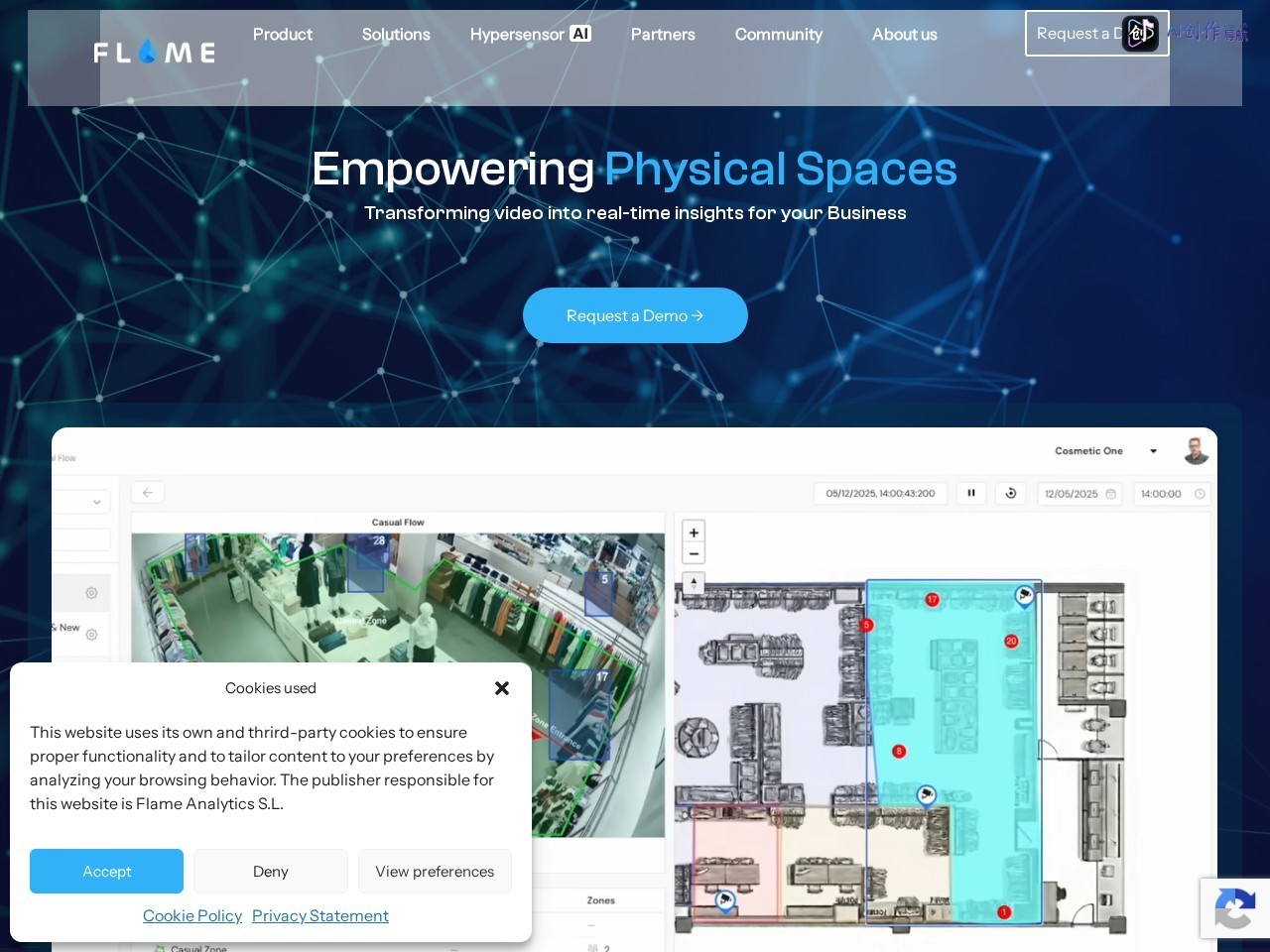This screenshot has width=1270, height=952.
Task: Click the map reset north arrow button
Action: (x=694, y=582)
